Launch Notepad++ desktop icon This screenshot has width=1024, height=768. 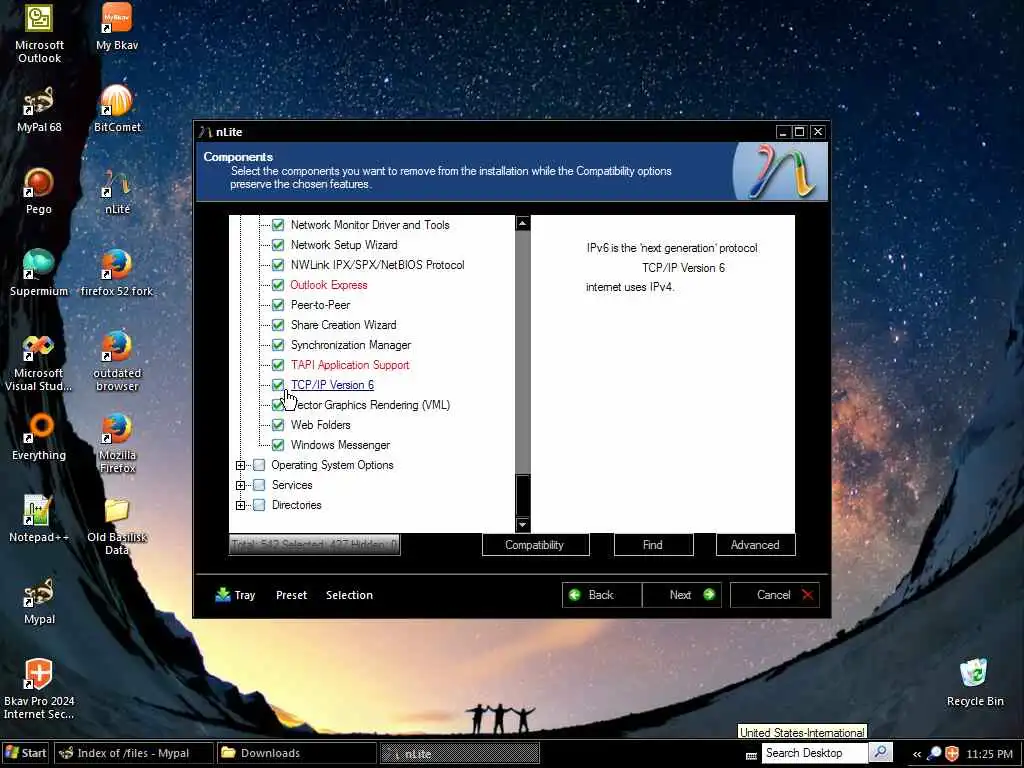coord(39,520)
